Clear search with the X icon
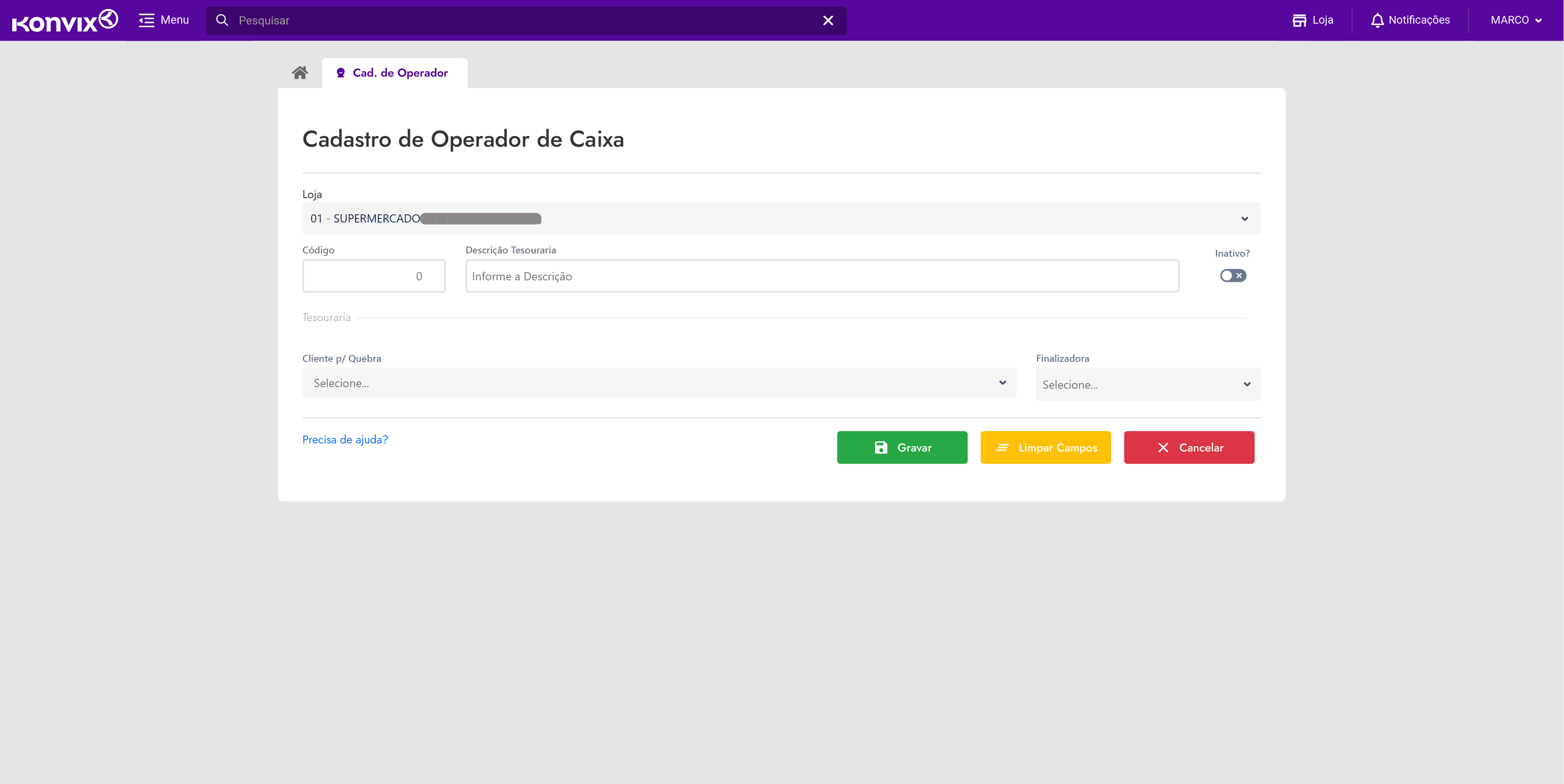The width and height of the screenshot is (1564, 784). (x=827, y=21)
